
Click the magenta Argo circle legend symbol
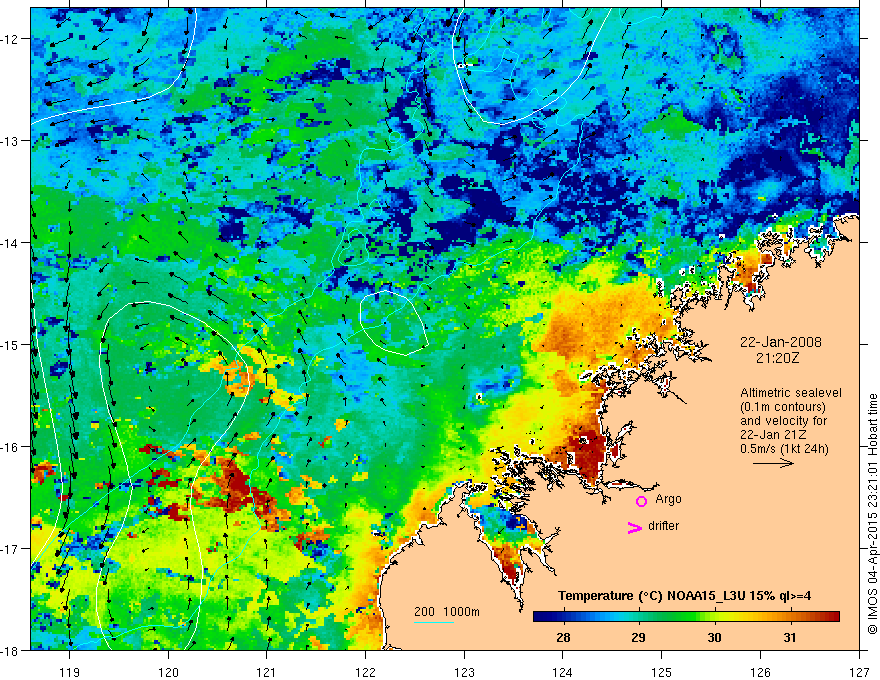(x=641, y=501)
